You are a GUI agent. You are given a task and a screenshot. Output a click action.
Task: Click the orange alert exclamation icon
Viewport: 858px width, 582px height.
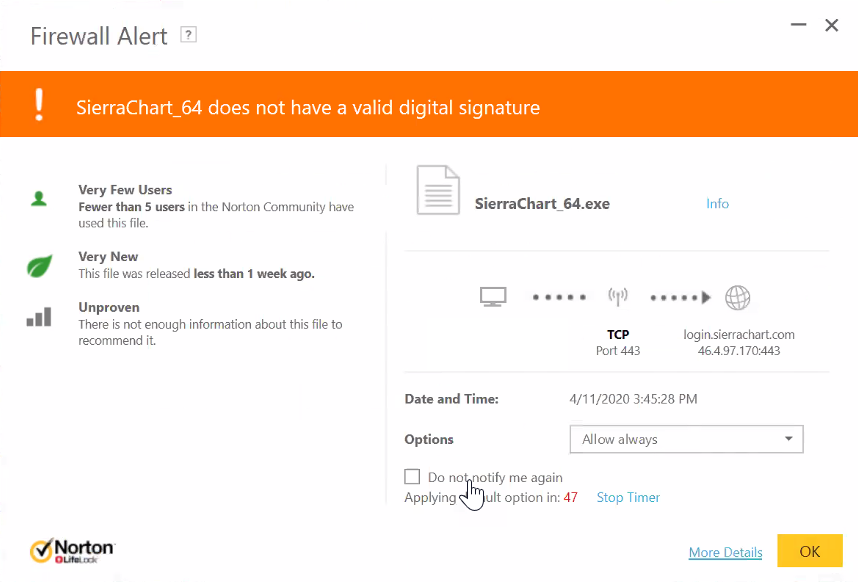(39, 104)
